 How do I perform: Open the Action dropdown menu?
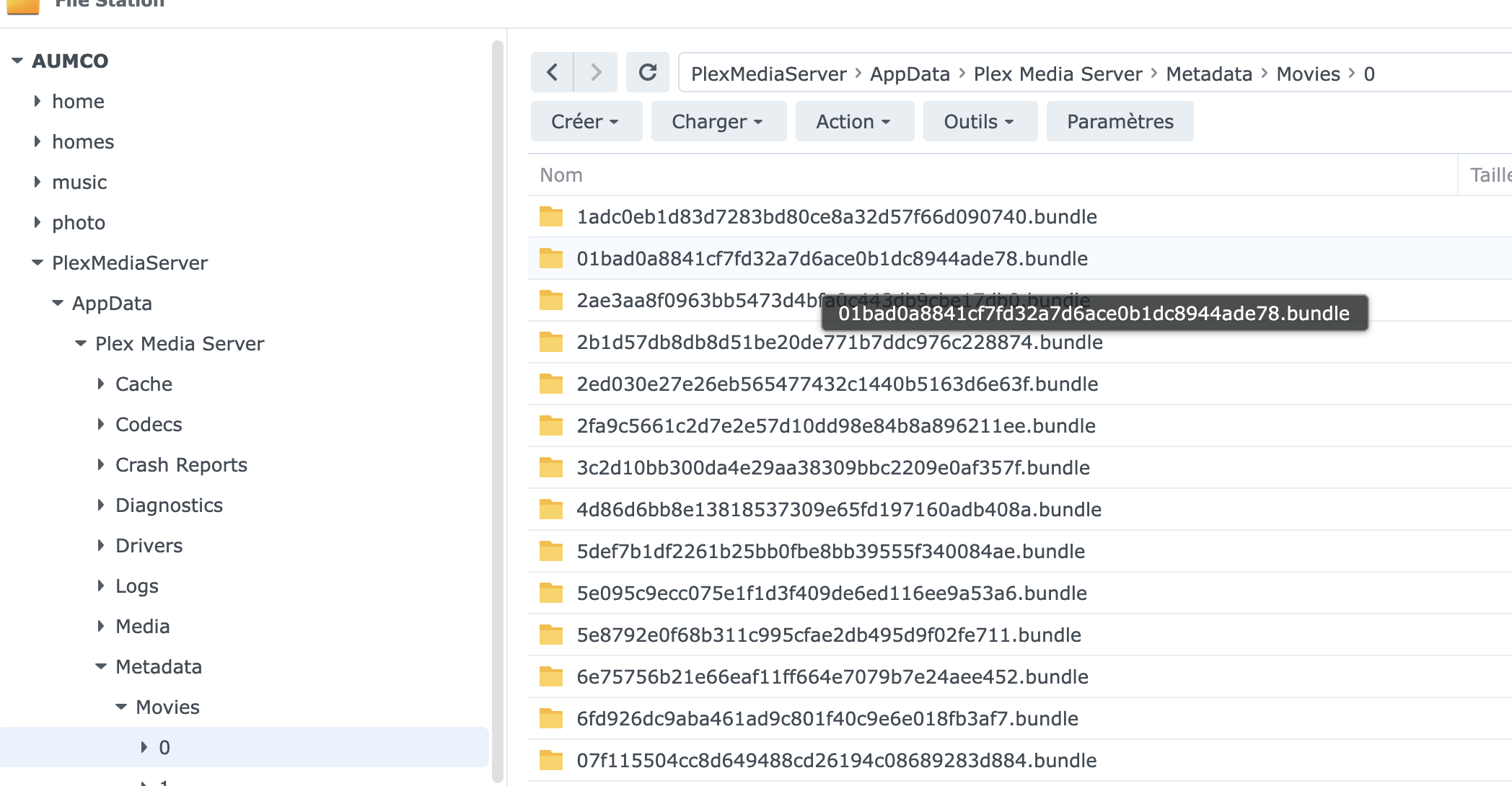855,121
